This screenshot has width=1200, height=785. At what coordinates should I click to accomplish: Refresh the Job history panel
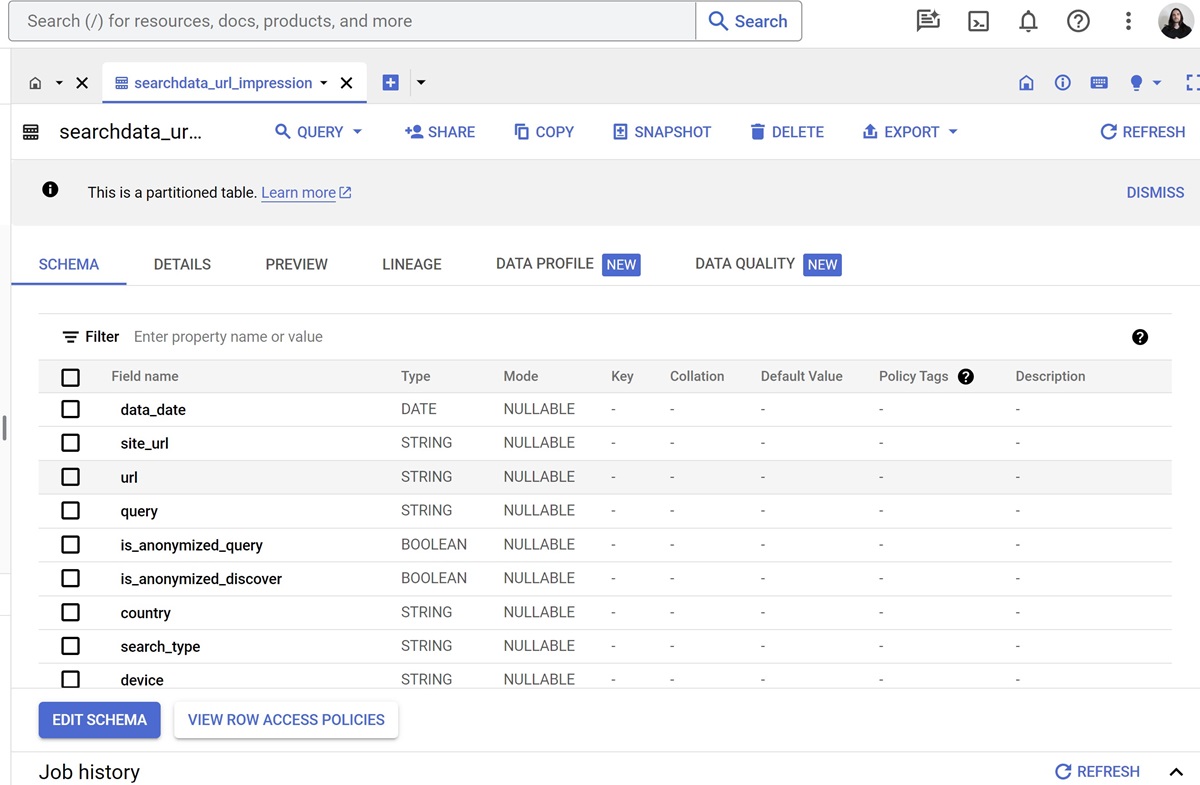(1098, 772)
